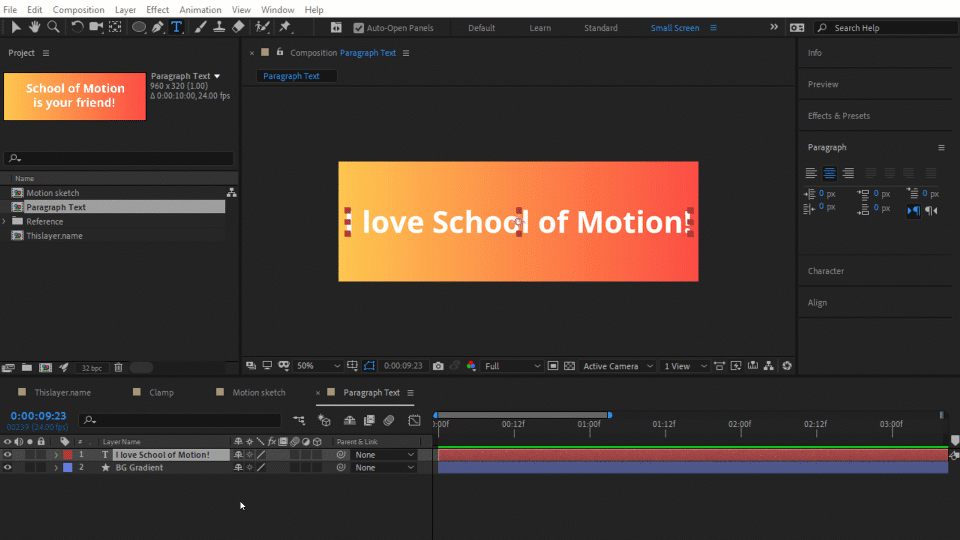Select the Horizontal Type tool
Screen dimensions: 960x540
177,27
